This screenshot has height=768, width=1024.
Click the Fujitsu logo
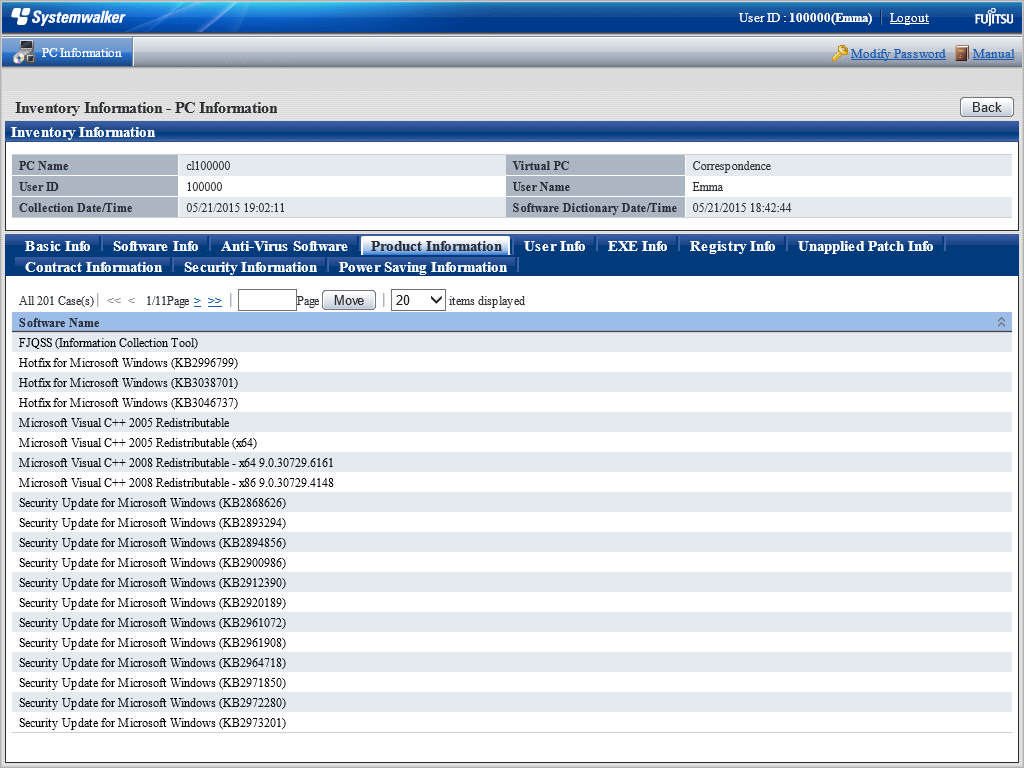993,18
